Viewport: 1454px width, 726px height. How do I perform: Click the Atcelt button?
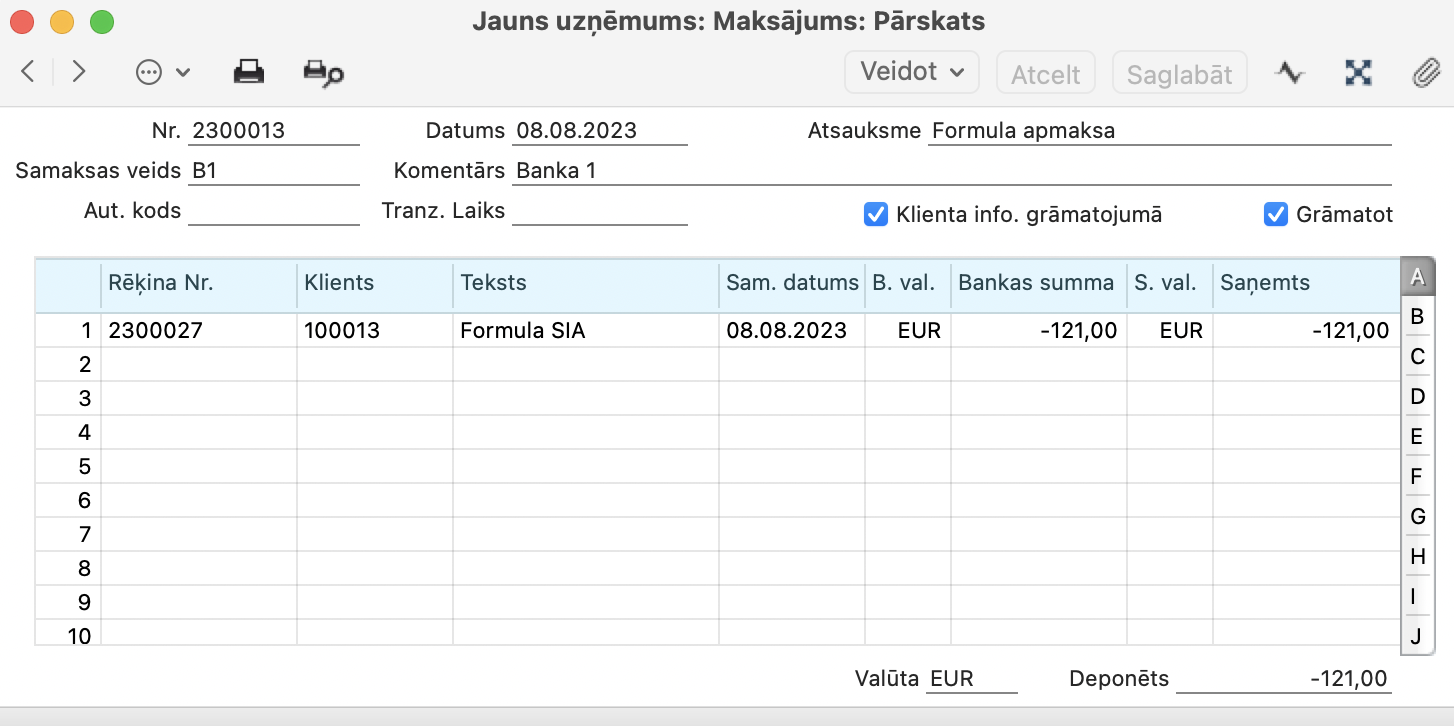click(1045, 73)
